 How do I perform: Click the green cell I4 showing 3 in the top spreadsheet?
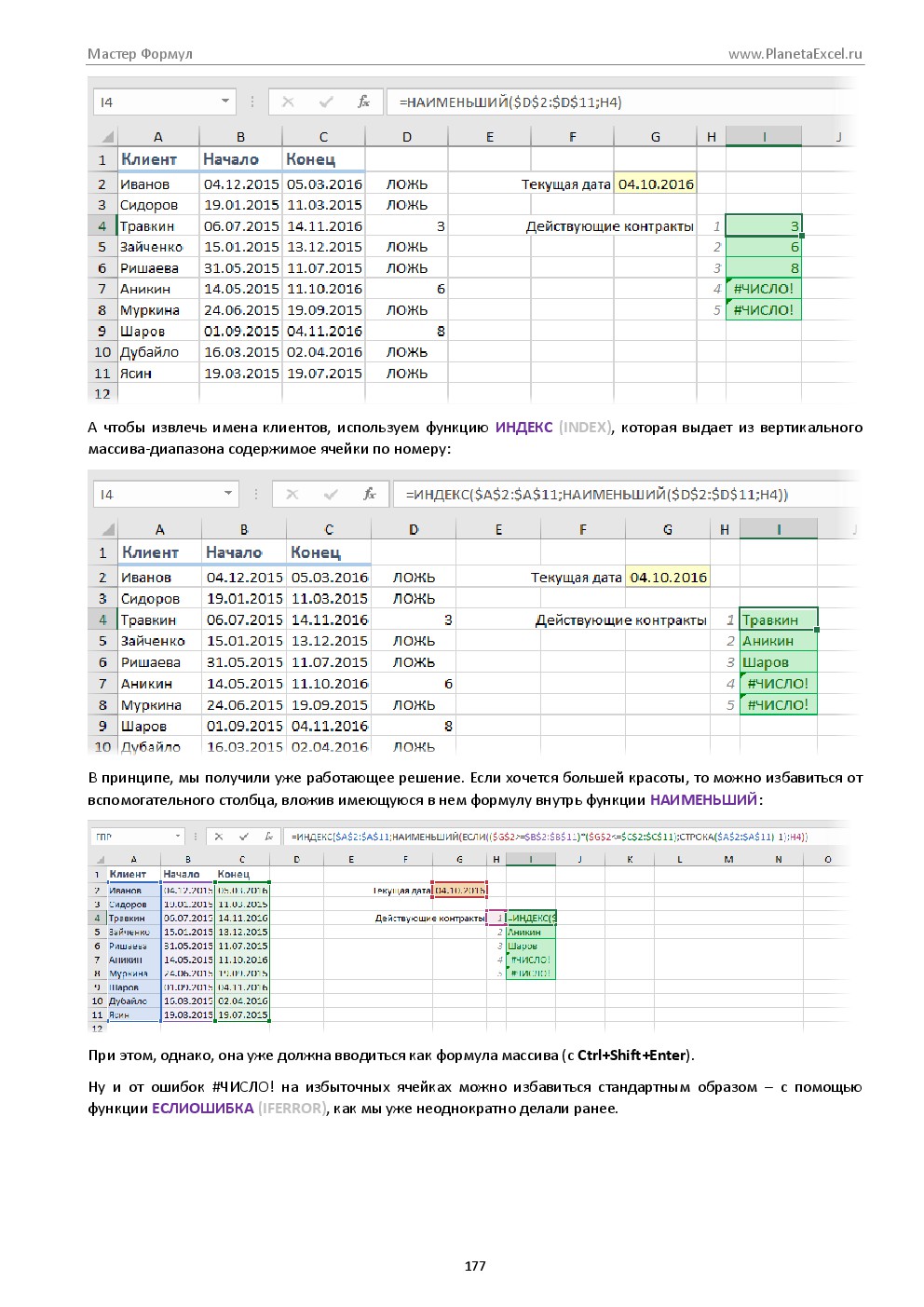click(763, 226)
